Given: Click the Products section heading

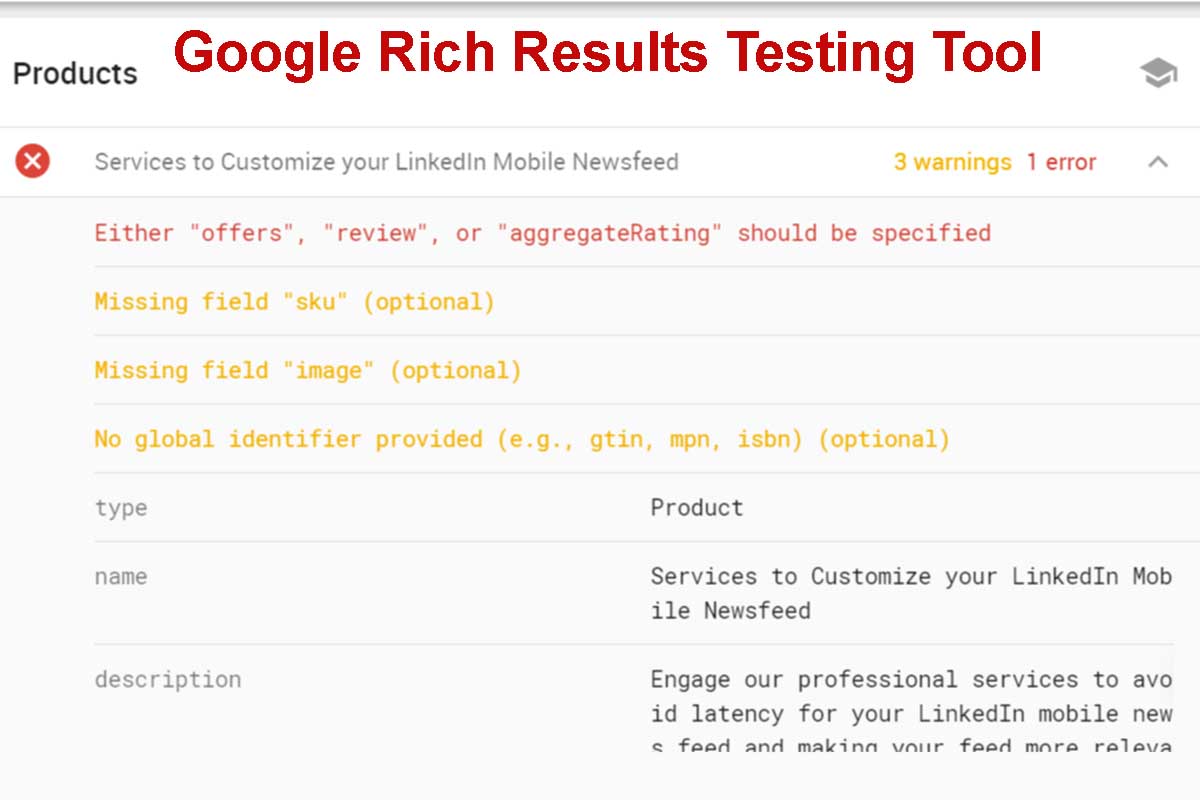Looking at the screenshot, I should 75,74.
